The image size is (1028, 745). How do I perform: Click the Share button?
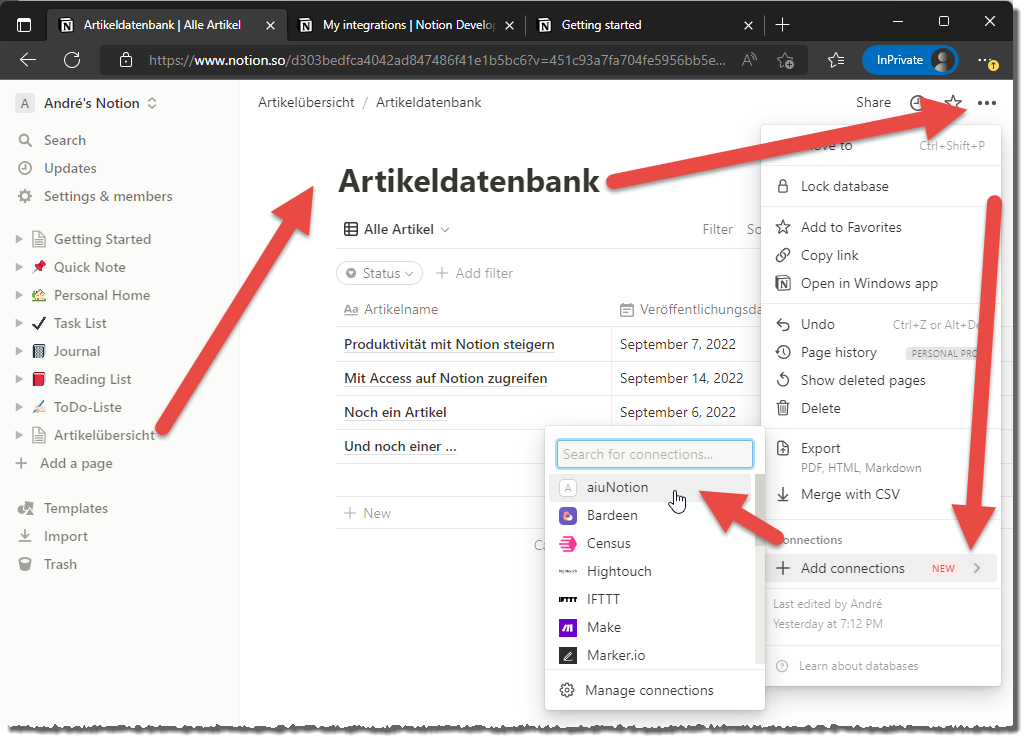(873, 102)
